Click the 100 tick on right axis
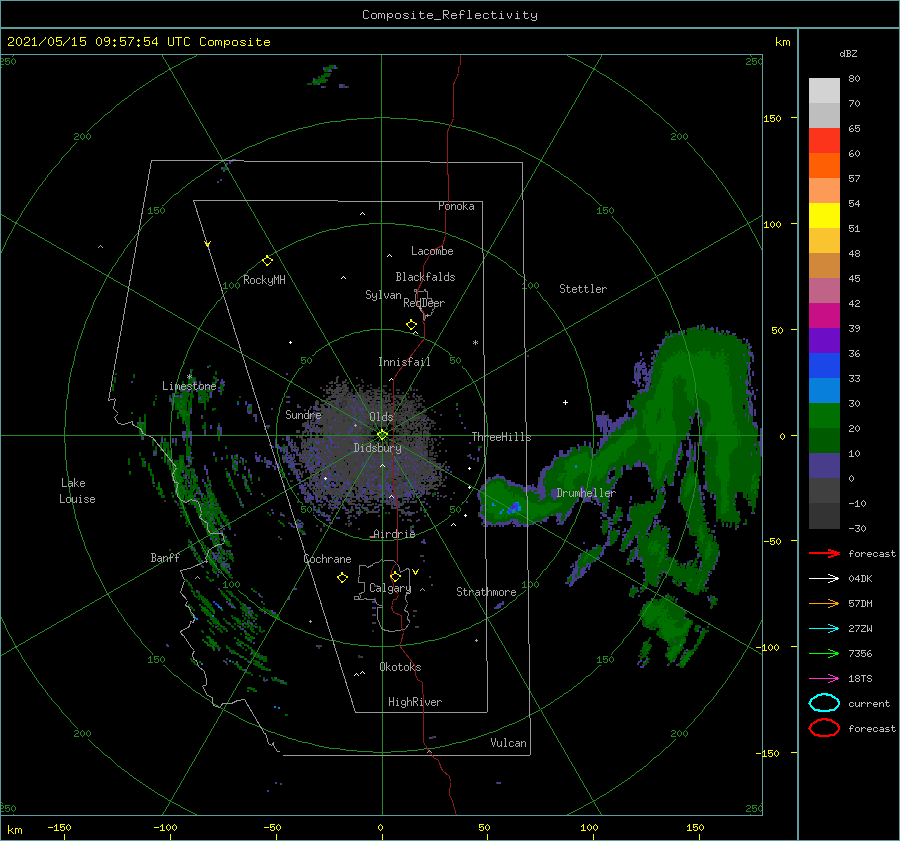Screen dimensions: 900x841 click(772, 224)
